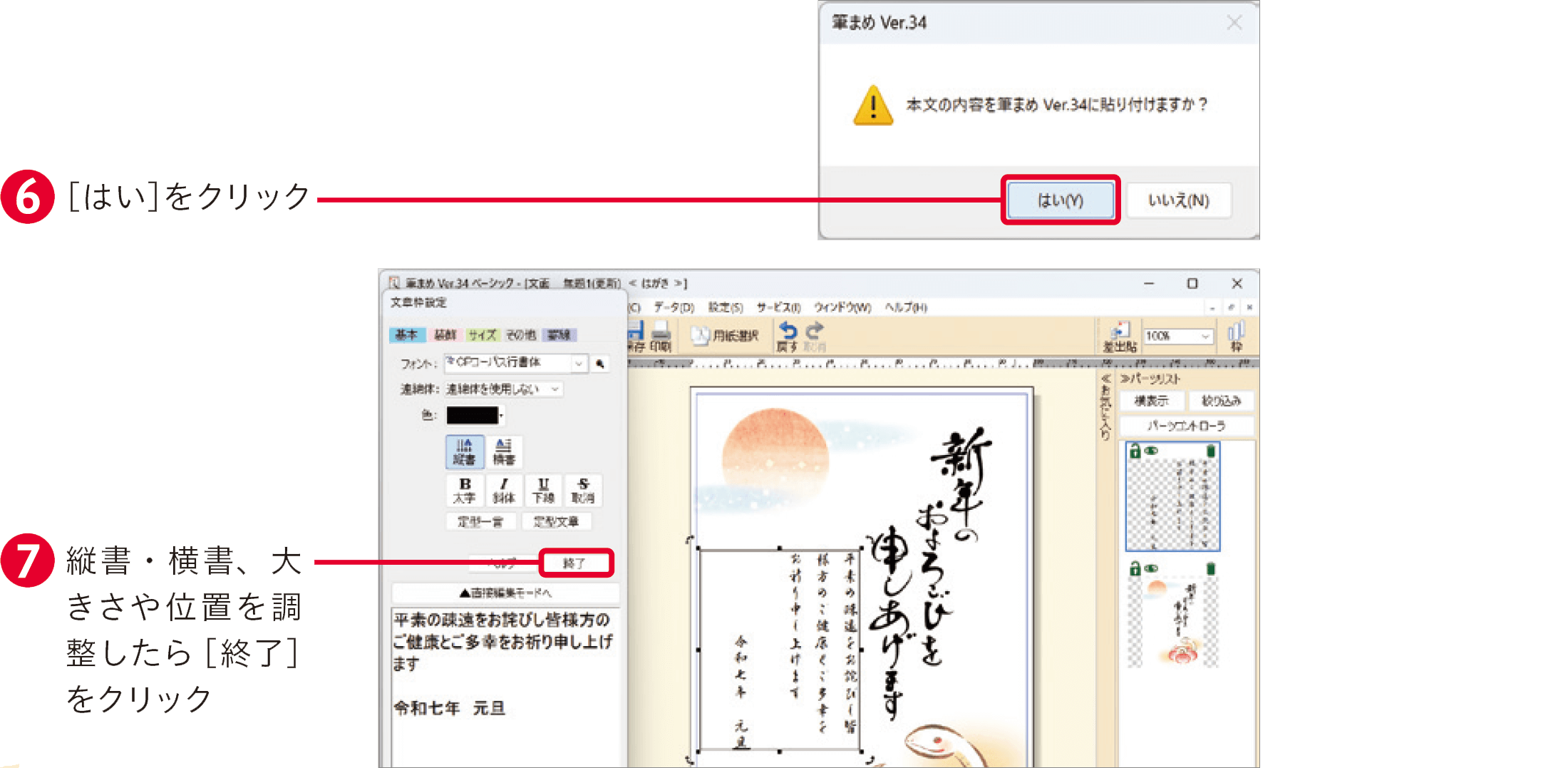This screenshot has height=768, width=1568.
Task: Click the 筆まめ app icon in title bar
Action: 394,283
